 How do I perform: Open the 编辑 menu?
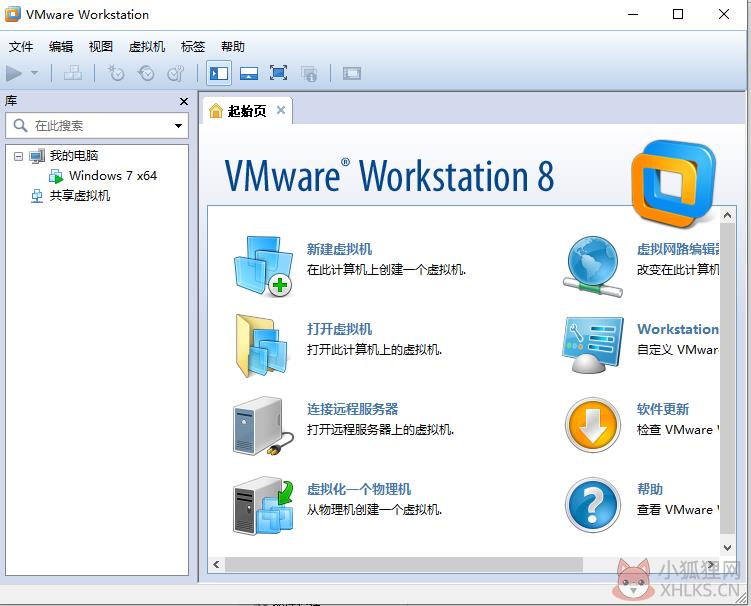tap(61, 46)
